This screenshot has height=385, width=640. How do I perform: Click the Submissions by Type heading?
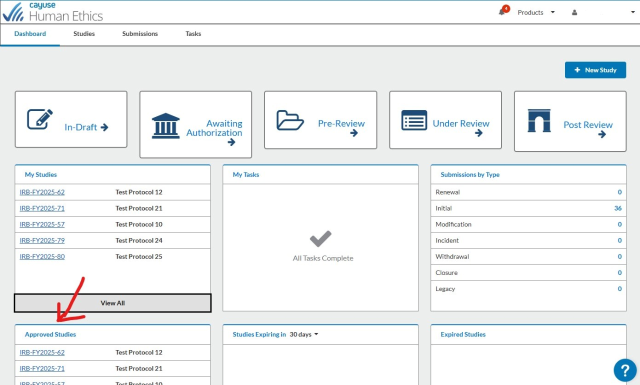click(x=470, y=175)
